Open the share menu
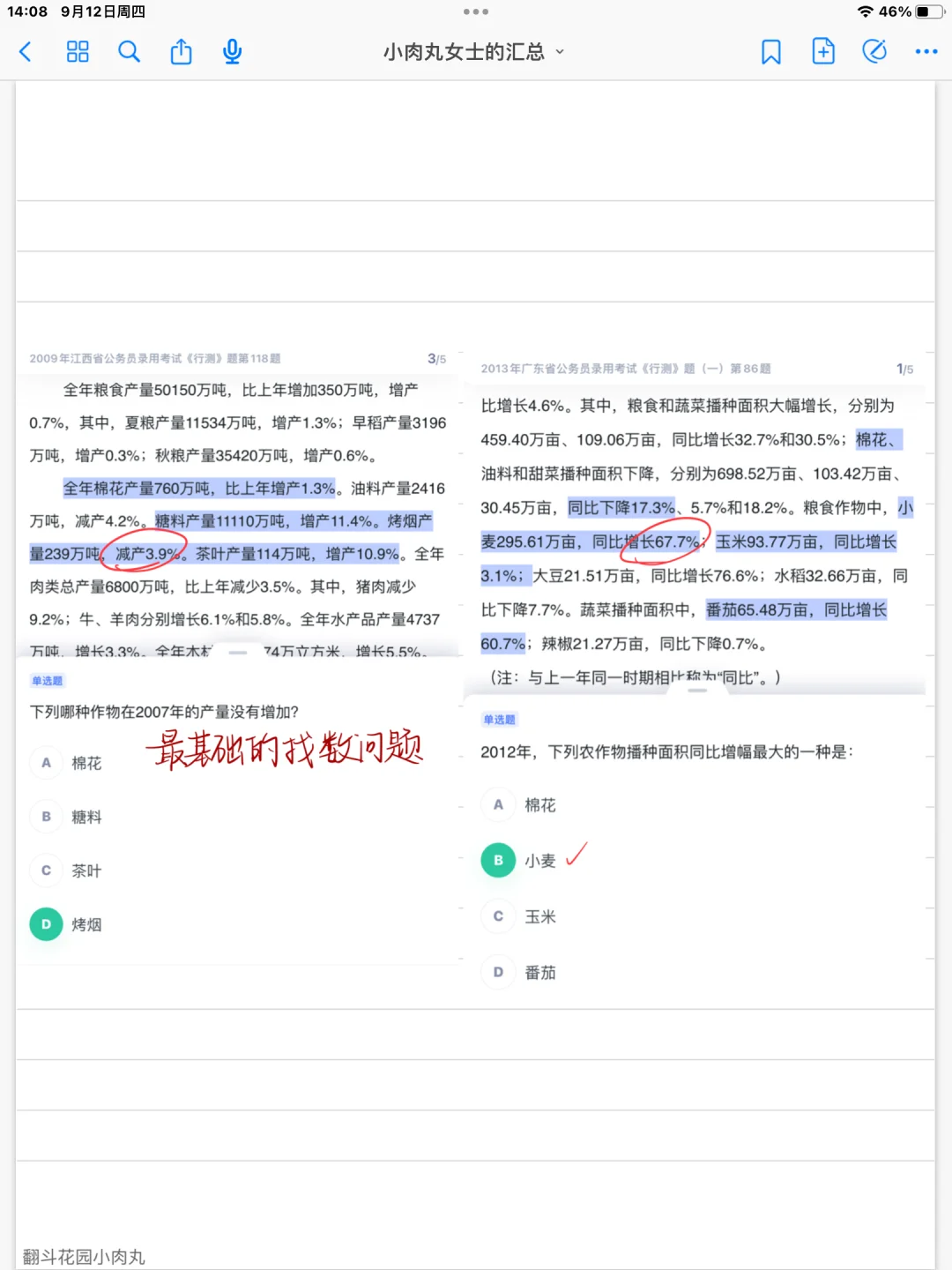Image resolution: width=952 pixels, height=1270 pixels. click(181, 52)
